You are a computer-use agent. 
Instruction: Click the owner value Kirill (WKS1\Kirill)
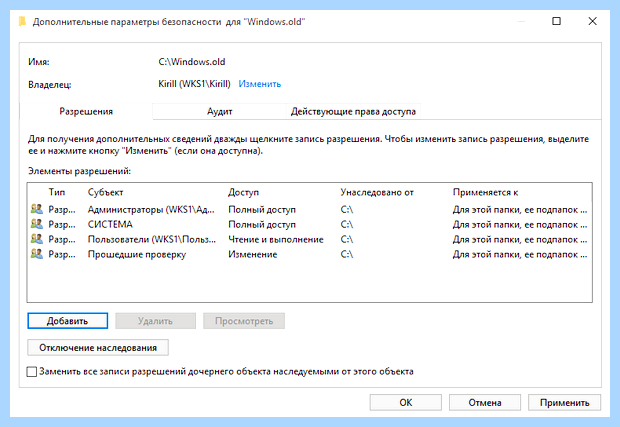coord(194,84)
